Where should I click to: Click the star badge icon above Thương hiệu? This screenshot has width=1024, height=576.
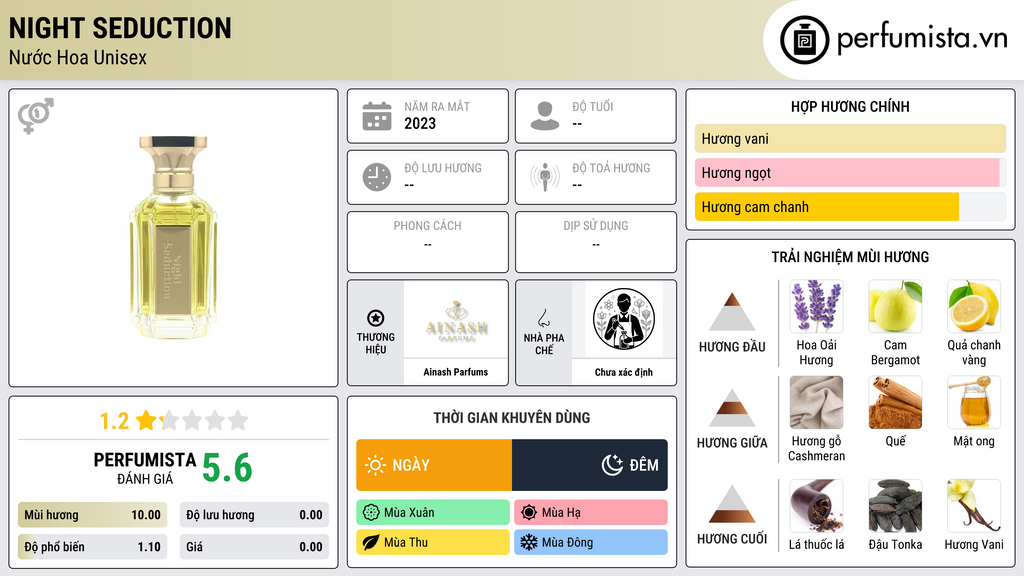pyautogui.click(x=376, y=318)
